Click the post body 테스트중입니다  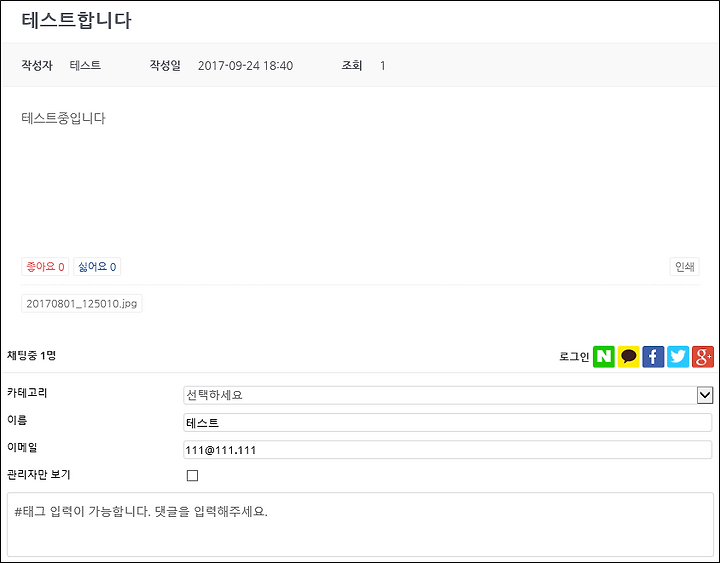(x=63, y=118)
